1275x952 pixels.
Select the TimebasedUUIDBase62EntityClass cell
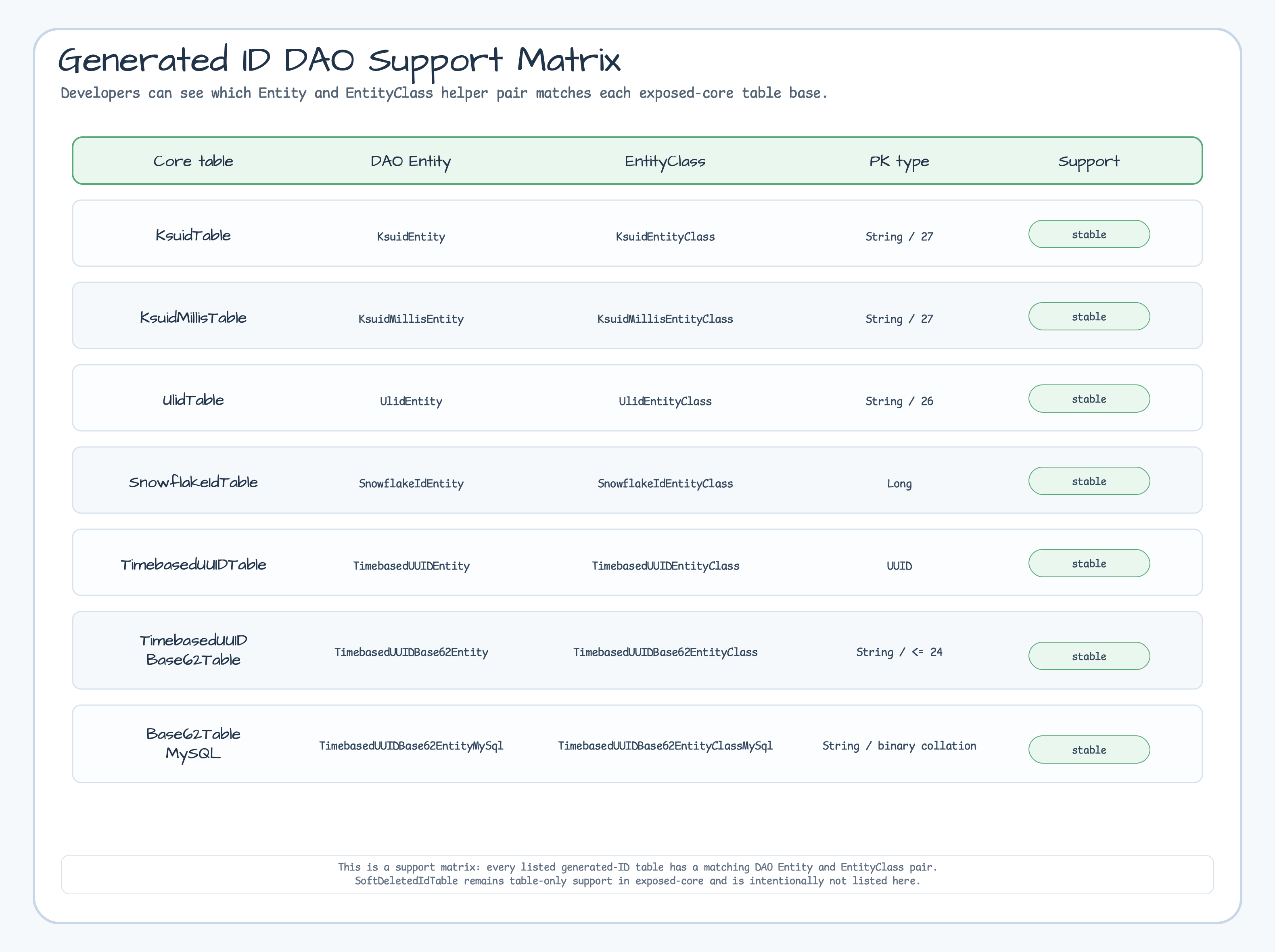pos(665,652)
